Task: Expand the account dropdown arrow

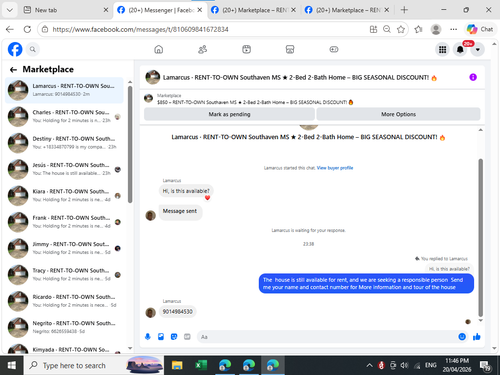Action: (478, 50)
